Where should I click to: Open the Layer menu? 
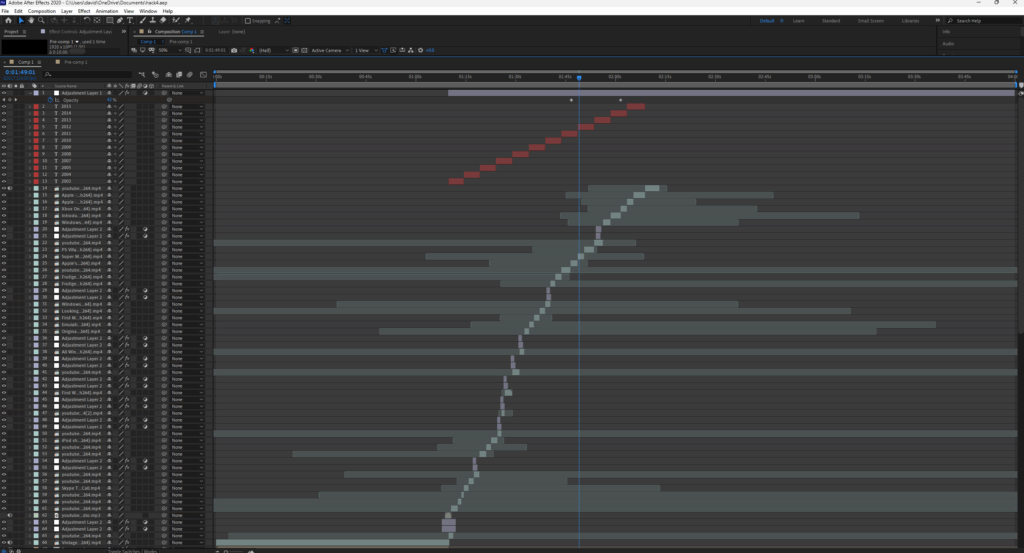point(67,11)
